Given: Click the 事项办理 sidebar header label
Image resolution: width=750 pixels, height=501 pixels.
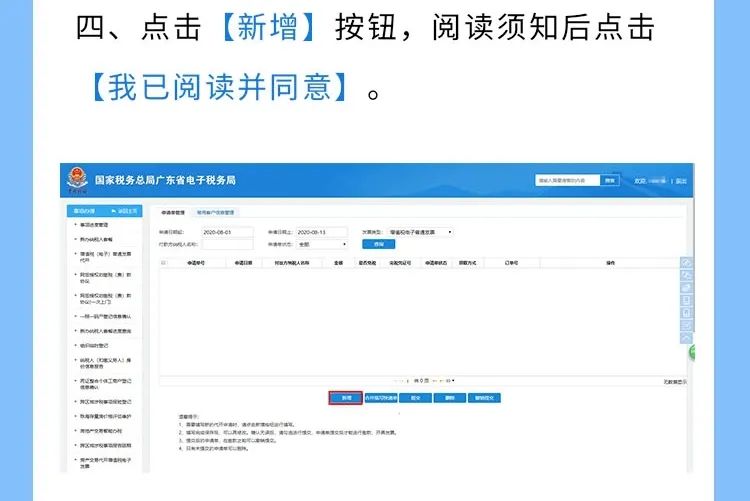Looking at the screenshot, I should (84, 211).
